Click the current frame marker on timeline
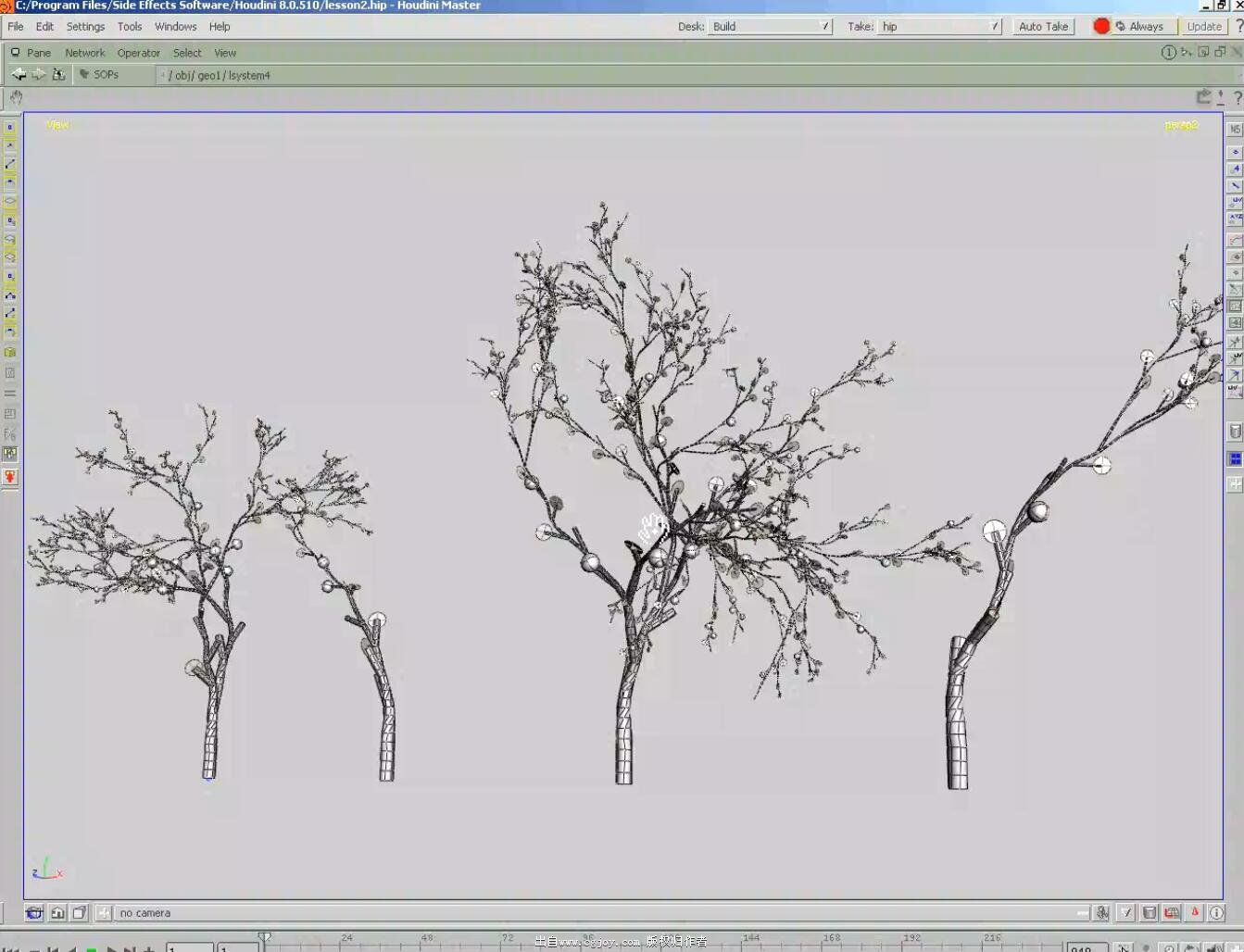 coord(264,939)
